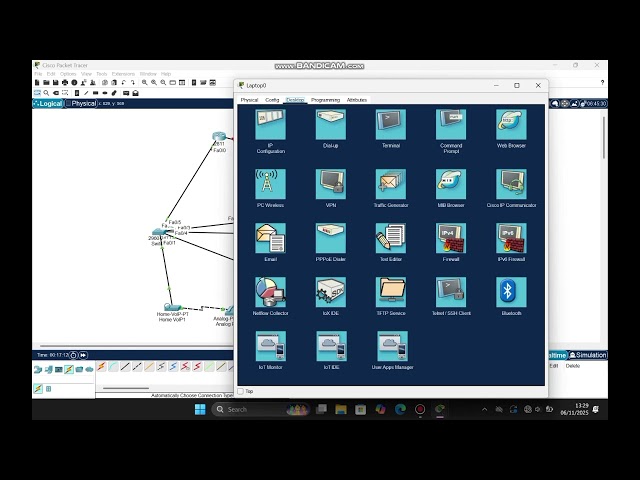
Task: Open the Edit menu in Packet Tracer
Action: (x=51, y=74)
